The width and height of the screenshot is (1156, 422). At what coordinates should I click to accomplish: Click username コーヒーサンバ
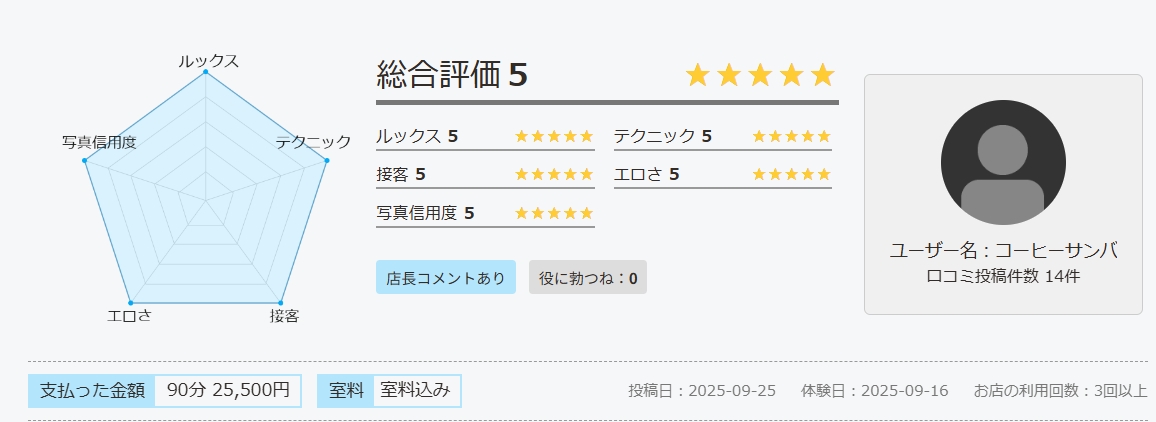coord(1003,251)
